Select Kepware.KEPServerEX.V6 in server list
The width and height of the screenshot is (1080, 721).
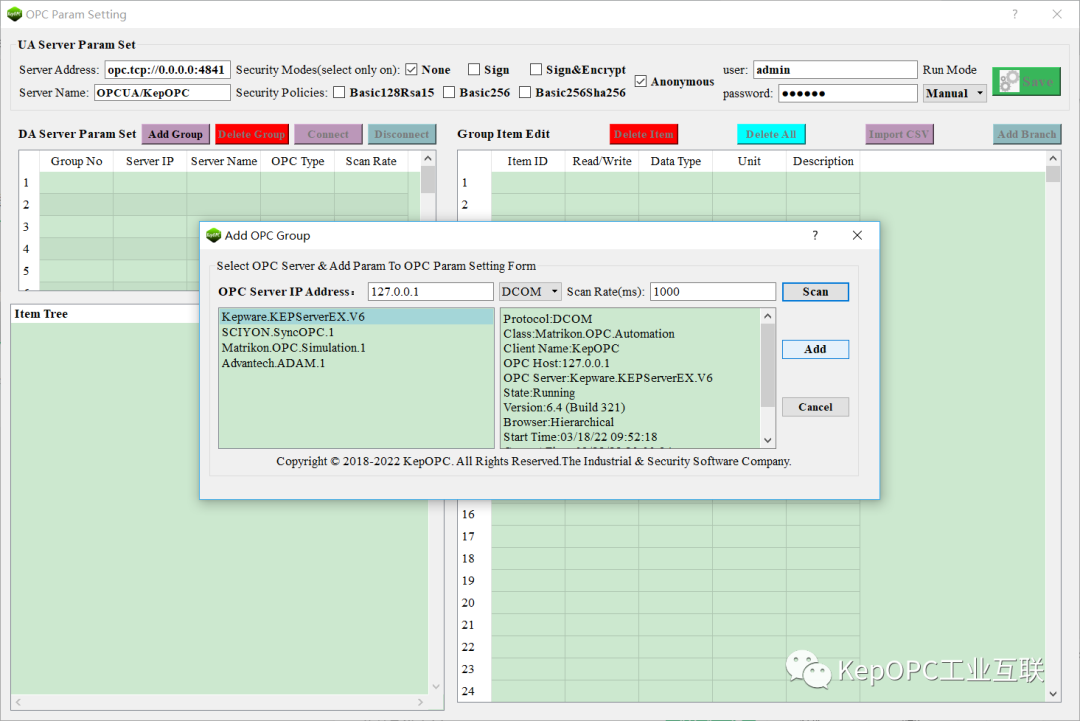(x=356, y=317)
